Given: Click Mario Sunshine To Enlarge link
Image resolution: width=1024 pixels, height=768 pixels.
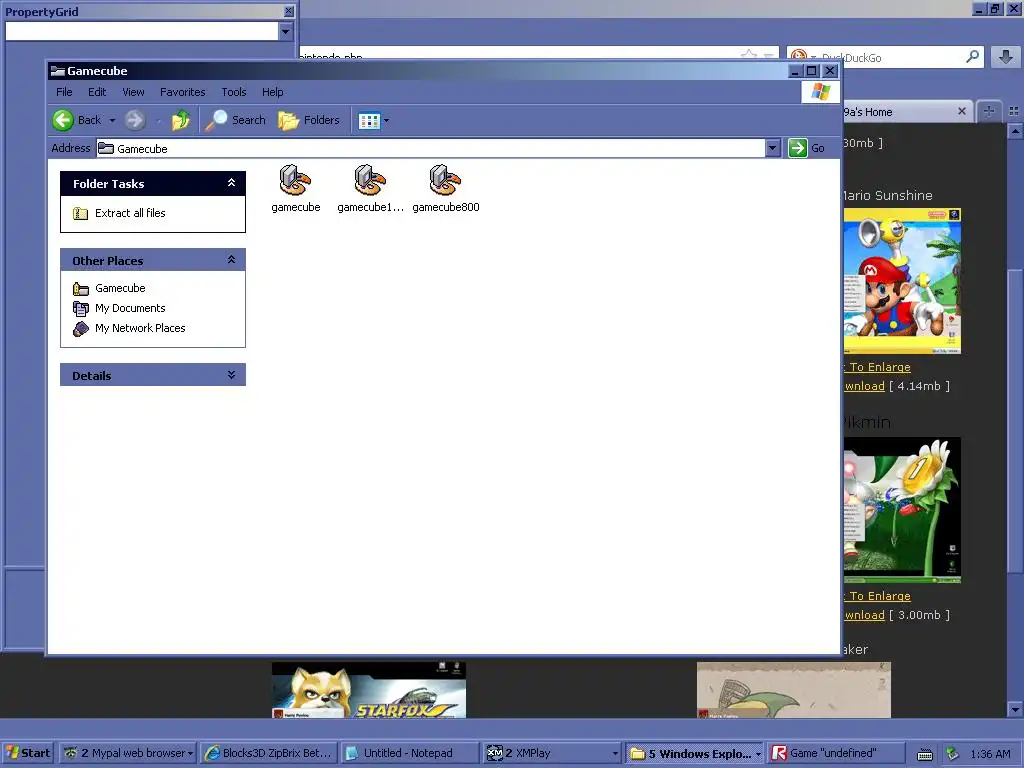Looking at the screenshot, I should [877, 367].
